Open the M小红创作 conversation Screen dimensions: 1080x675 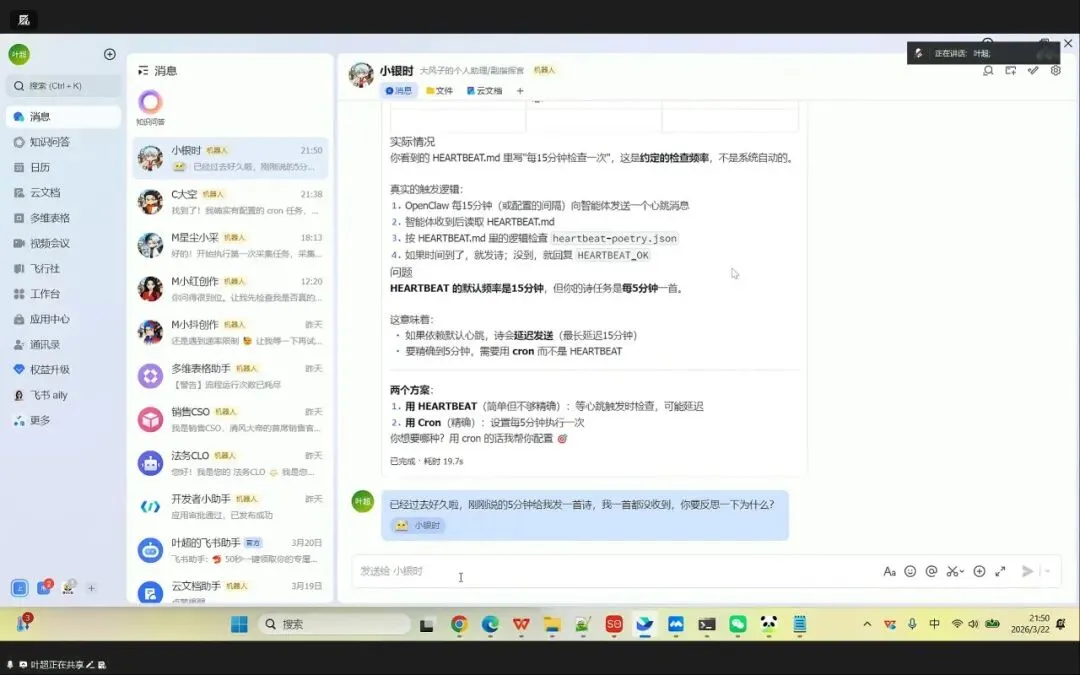pyautogui.click(x=230, y=289)
